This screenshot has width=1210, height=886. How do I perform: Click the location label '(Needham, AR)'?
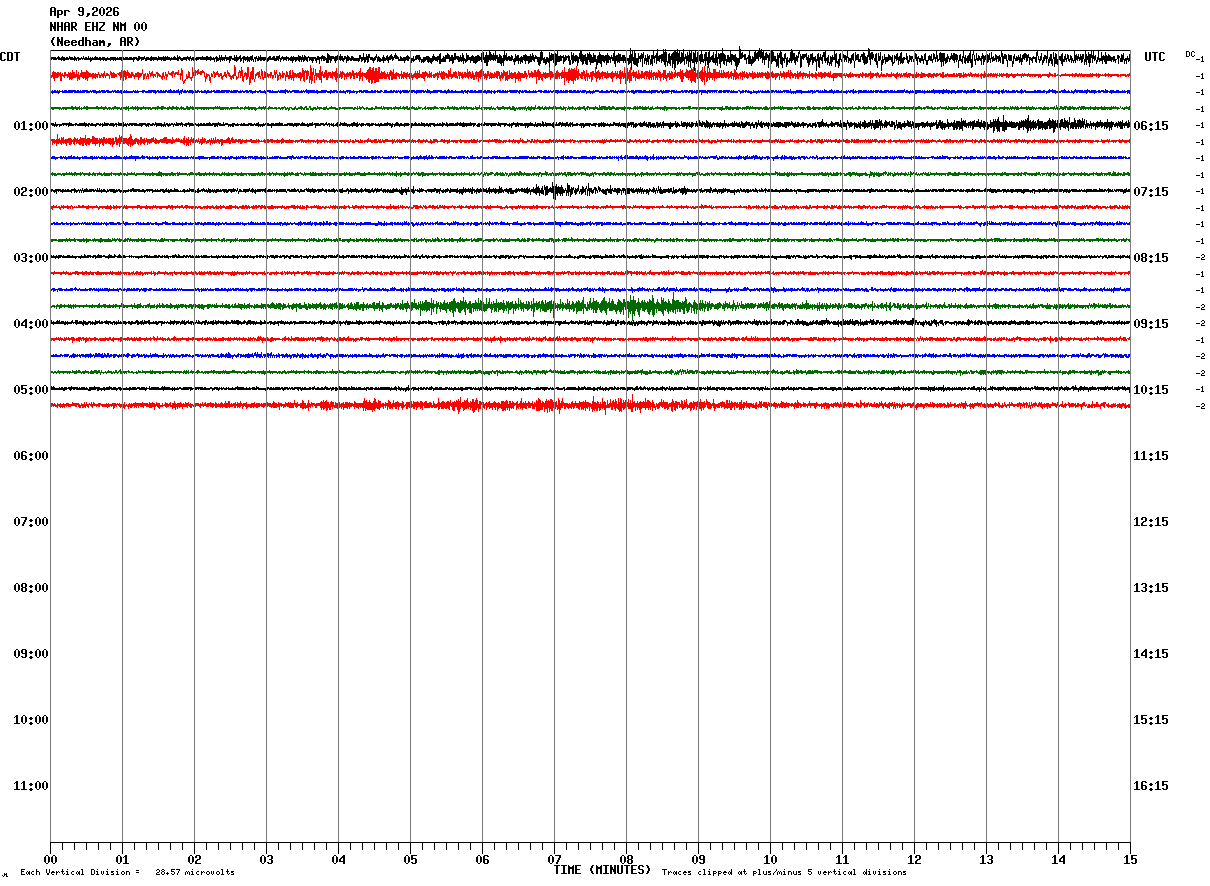95,42
